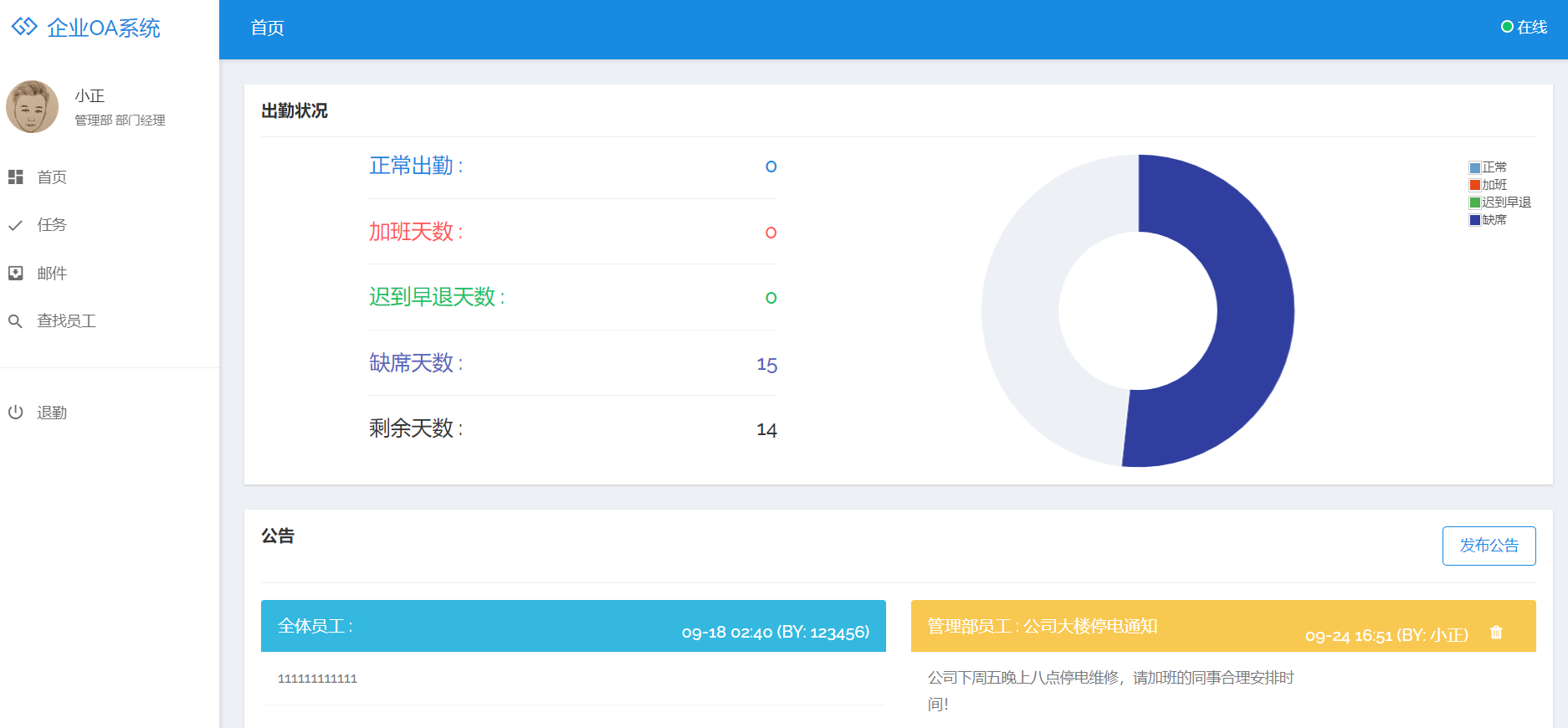The width and height of the screenshot is (1568, 728).
Task: Click the 剩余天数 label
Action: point(417,428)
